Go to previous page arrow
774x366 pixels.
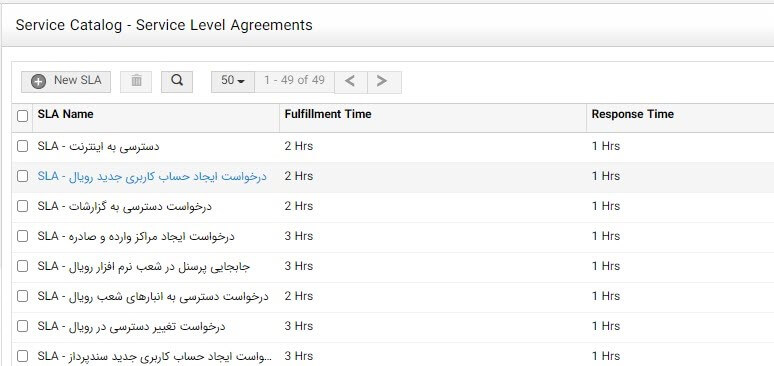[350, 82]
